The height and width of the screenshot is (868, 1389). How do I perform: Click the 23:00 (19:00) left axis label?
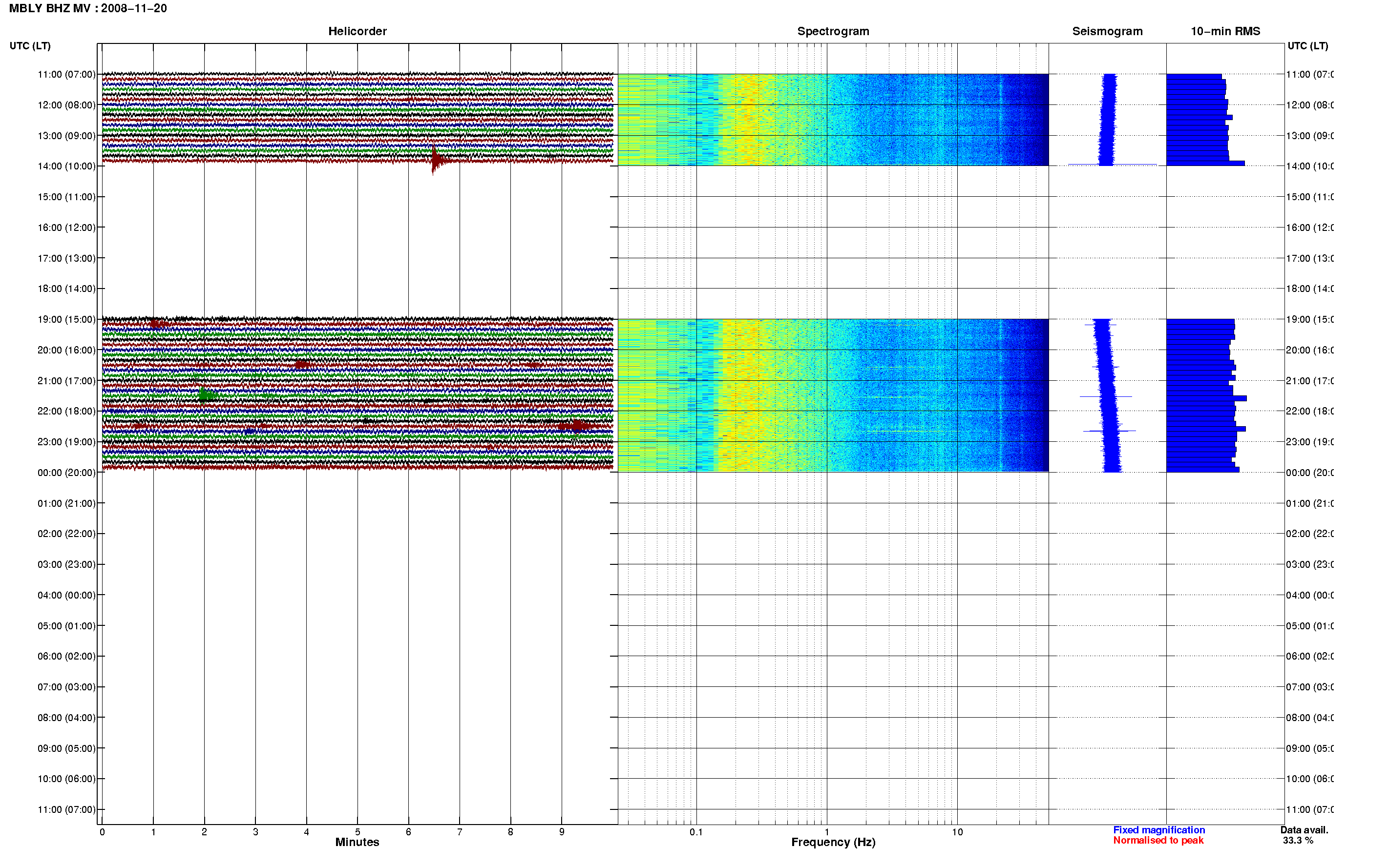tap(66, 442)
